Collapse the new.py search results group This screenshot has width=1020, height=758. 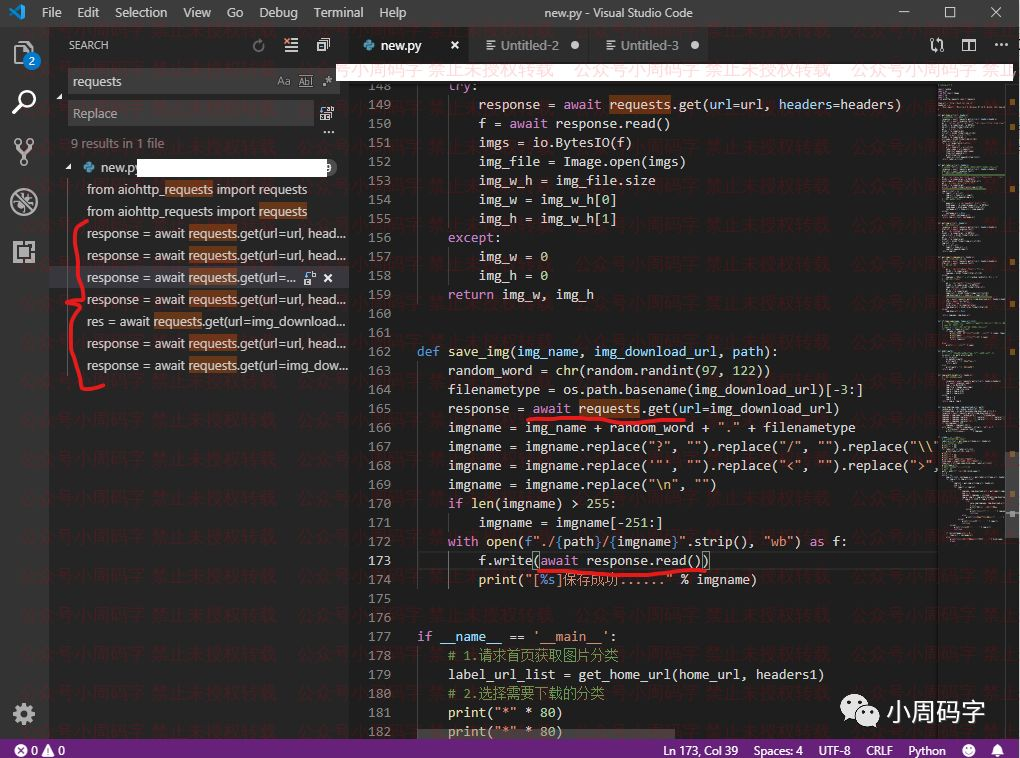click(x=70, y=168)
